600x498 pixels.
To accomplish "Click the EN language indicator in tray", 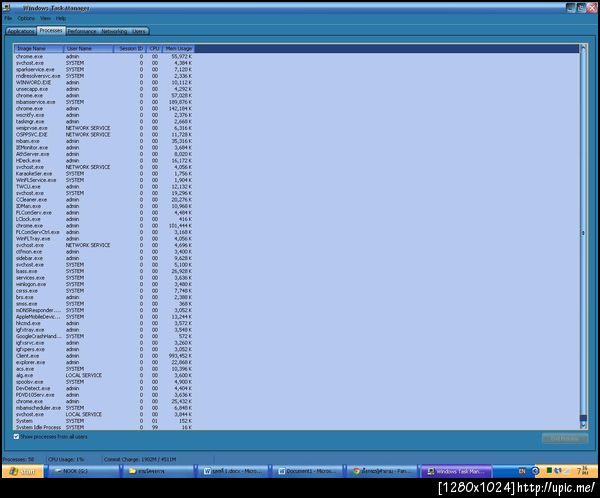I will pos(522,471).
